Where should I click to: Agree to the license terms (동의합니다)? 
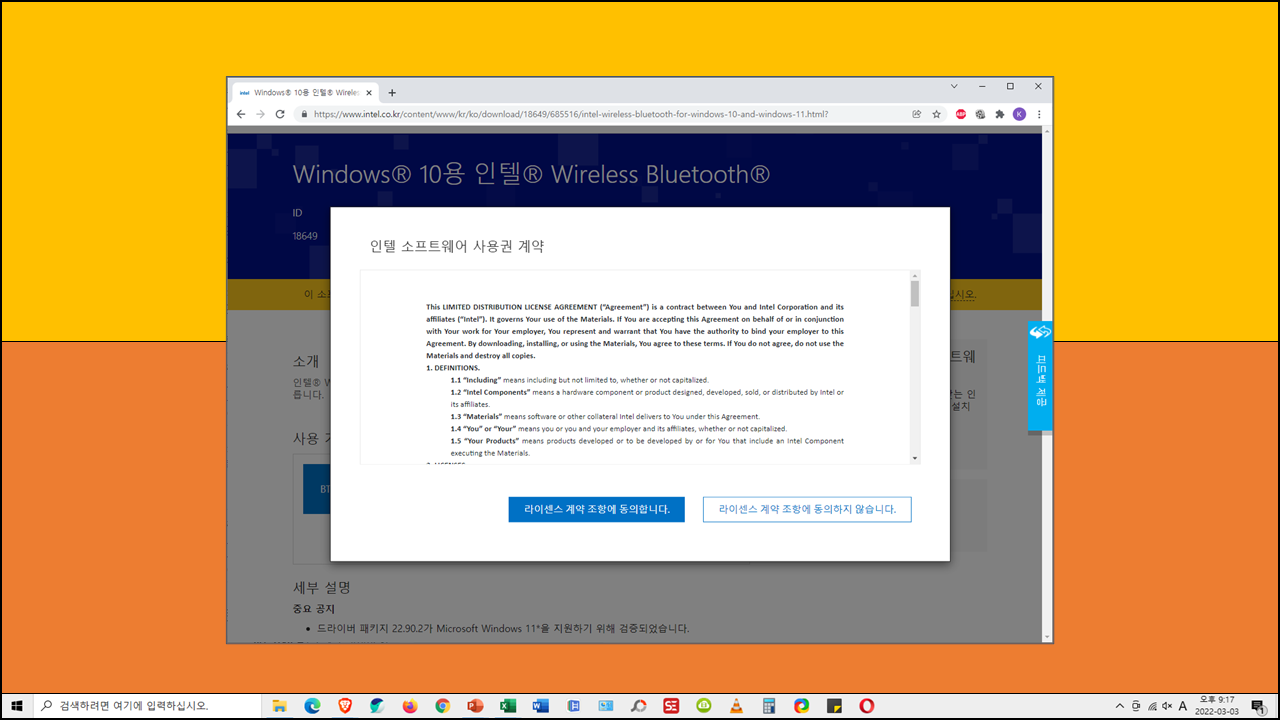(596, 509)
